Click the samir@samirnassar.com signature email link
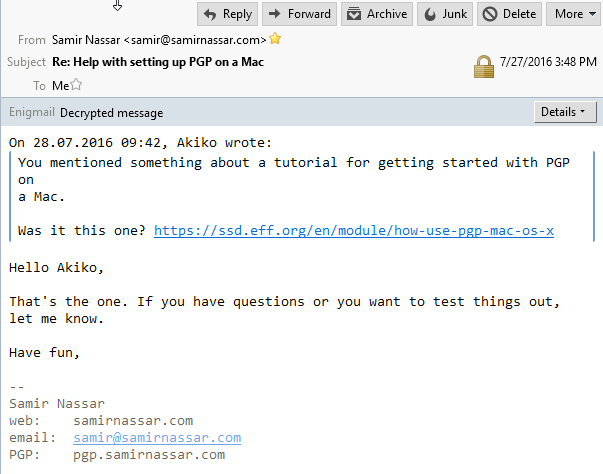Image resolution: width=603 pixels, height=474 pixels. [x=157, y=438]
